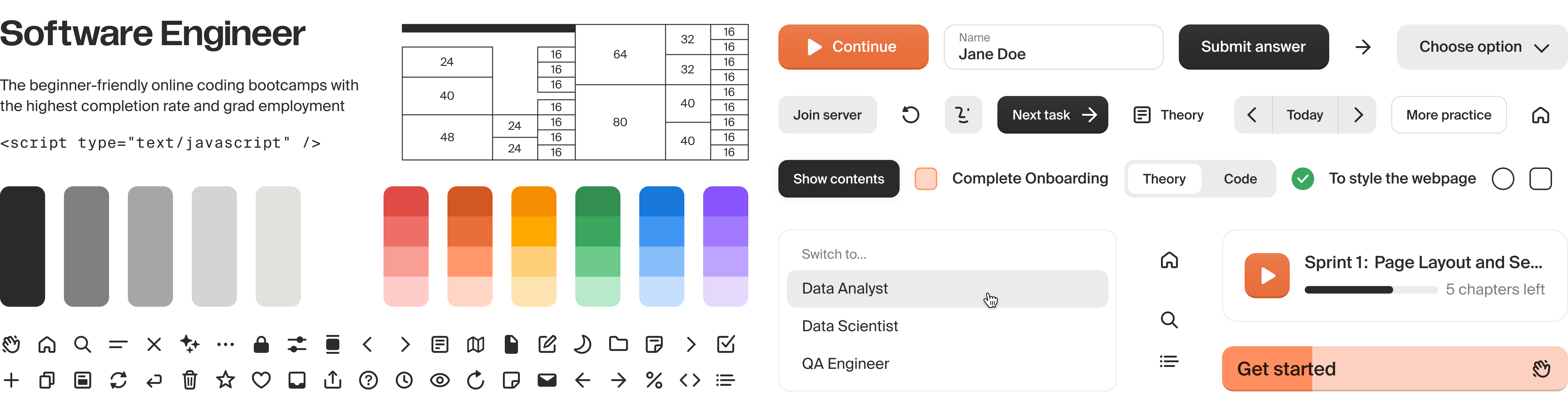
Task: Click the green checkmark icon
Action: coord(1303,178)
